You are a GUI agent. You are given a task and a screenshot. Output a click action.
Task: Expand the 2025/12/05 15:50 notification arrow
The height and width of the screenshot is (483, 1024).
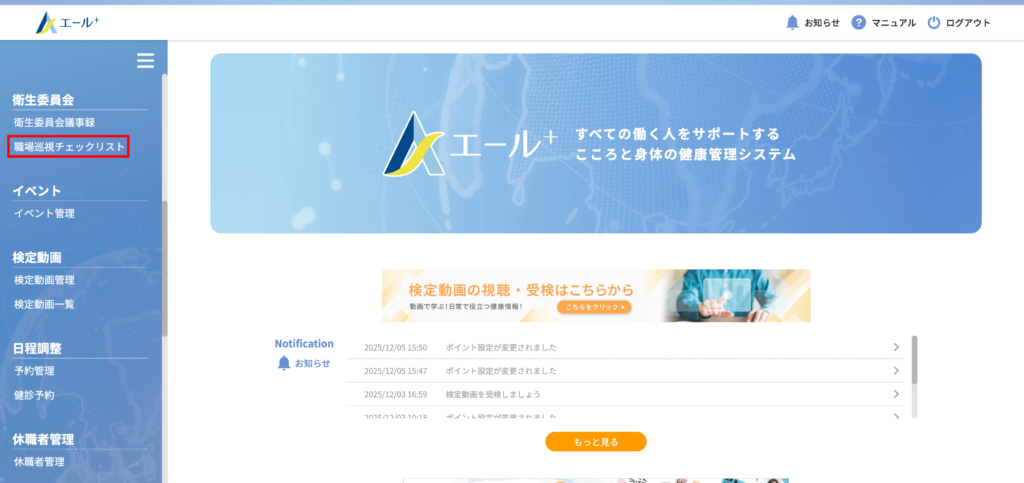tap(896, 347)
